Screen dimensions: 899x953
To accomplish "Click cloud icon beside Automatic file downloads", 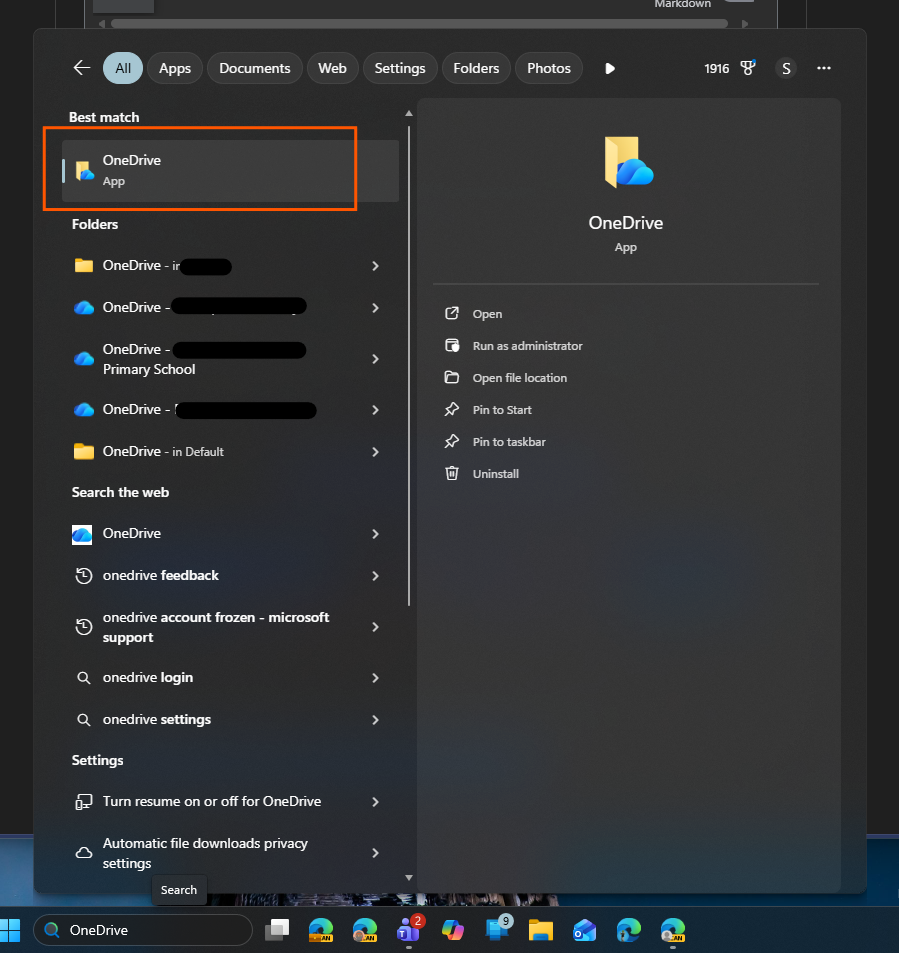I will pos(84,853).
